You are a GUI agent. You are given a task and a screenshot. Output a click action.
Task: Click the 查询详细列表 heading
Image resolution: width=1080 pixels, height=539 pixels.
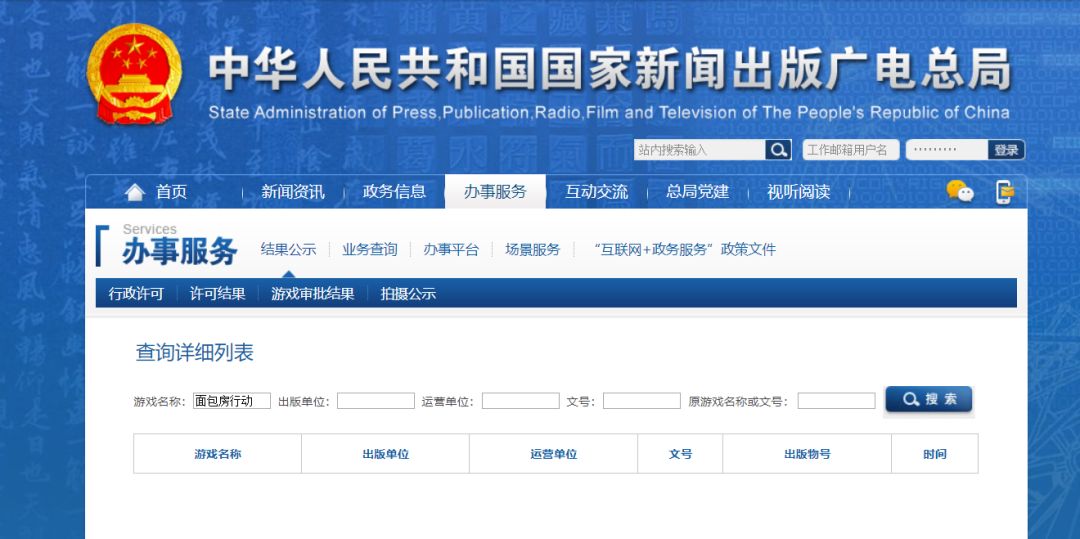pos(195,352)
